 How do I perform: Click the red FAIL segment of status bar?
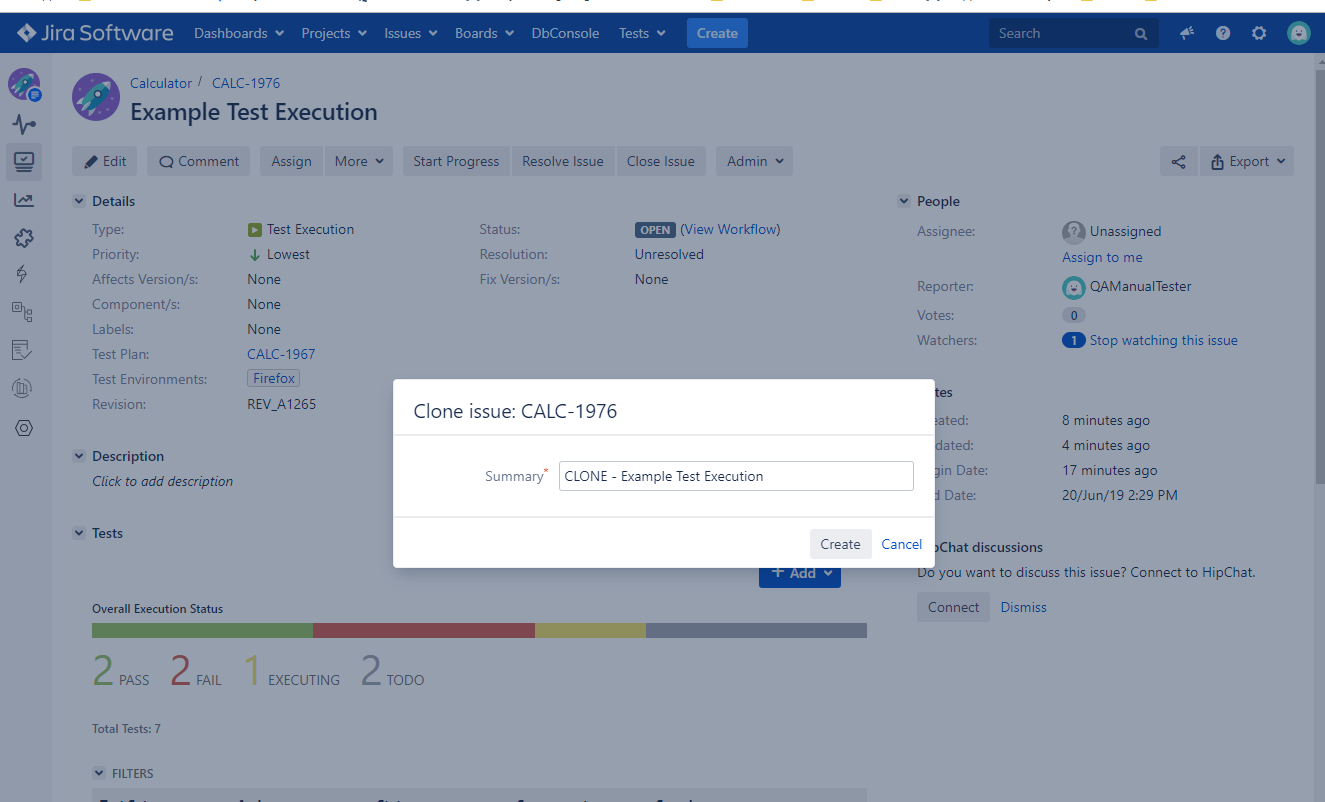424,630
